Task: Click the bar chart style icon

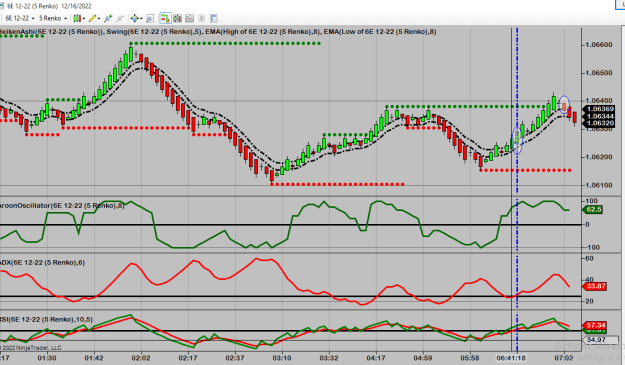Action: 77,18
